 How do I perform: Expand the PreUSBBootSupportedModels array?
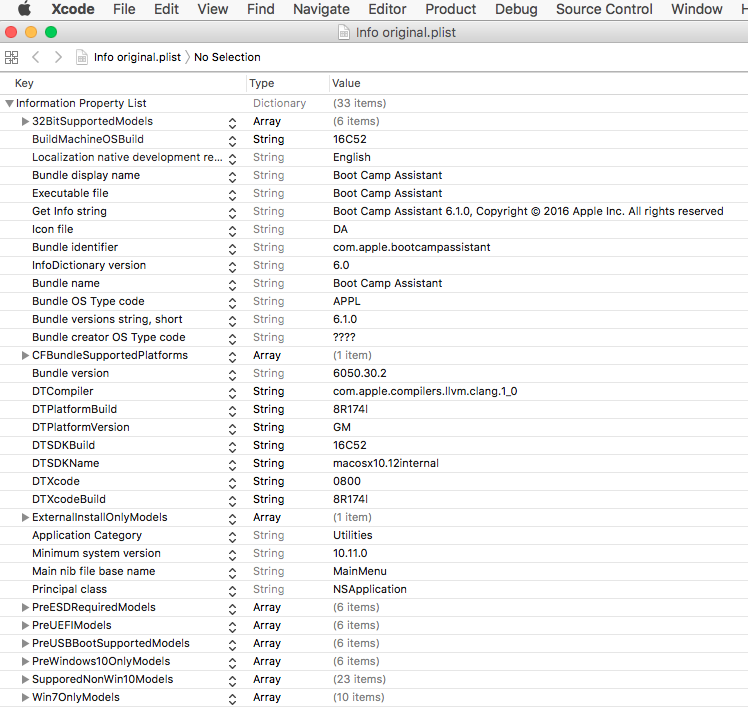[25, 643]
